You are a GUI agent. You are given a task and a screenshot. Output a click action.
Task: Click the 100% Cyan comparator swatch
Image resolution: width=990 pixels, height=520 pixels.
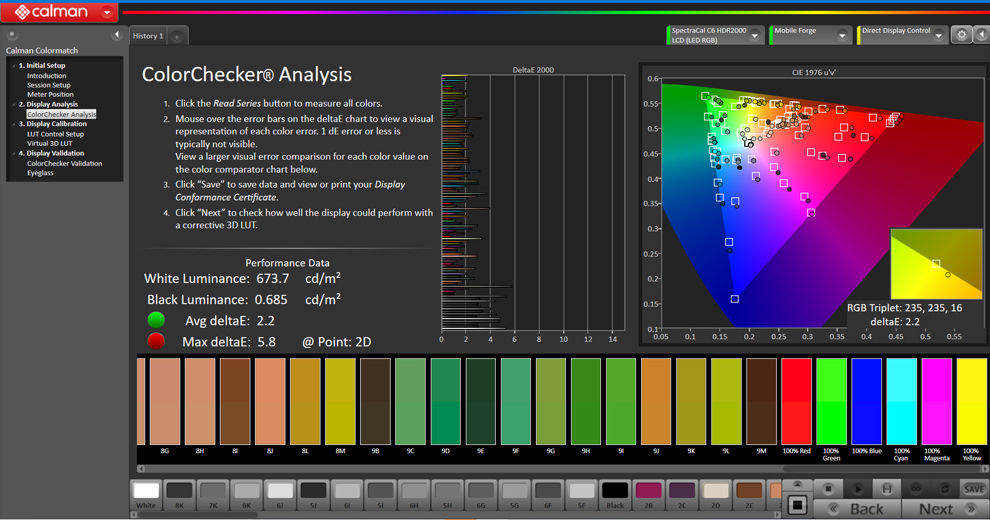click(x=902, y=402)
